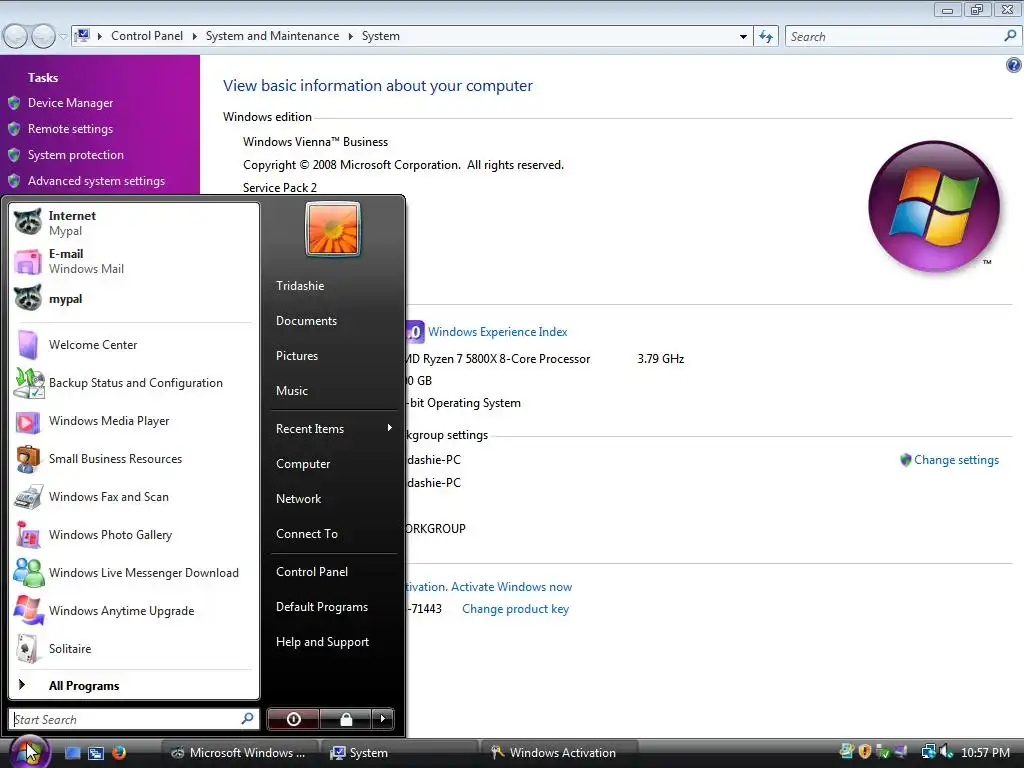The image size is (1024, 768).
Task: Open Welcome Center from Start menu
Action: point(134,345)
